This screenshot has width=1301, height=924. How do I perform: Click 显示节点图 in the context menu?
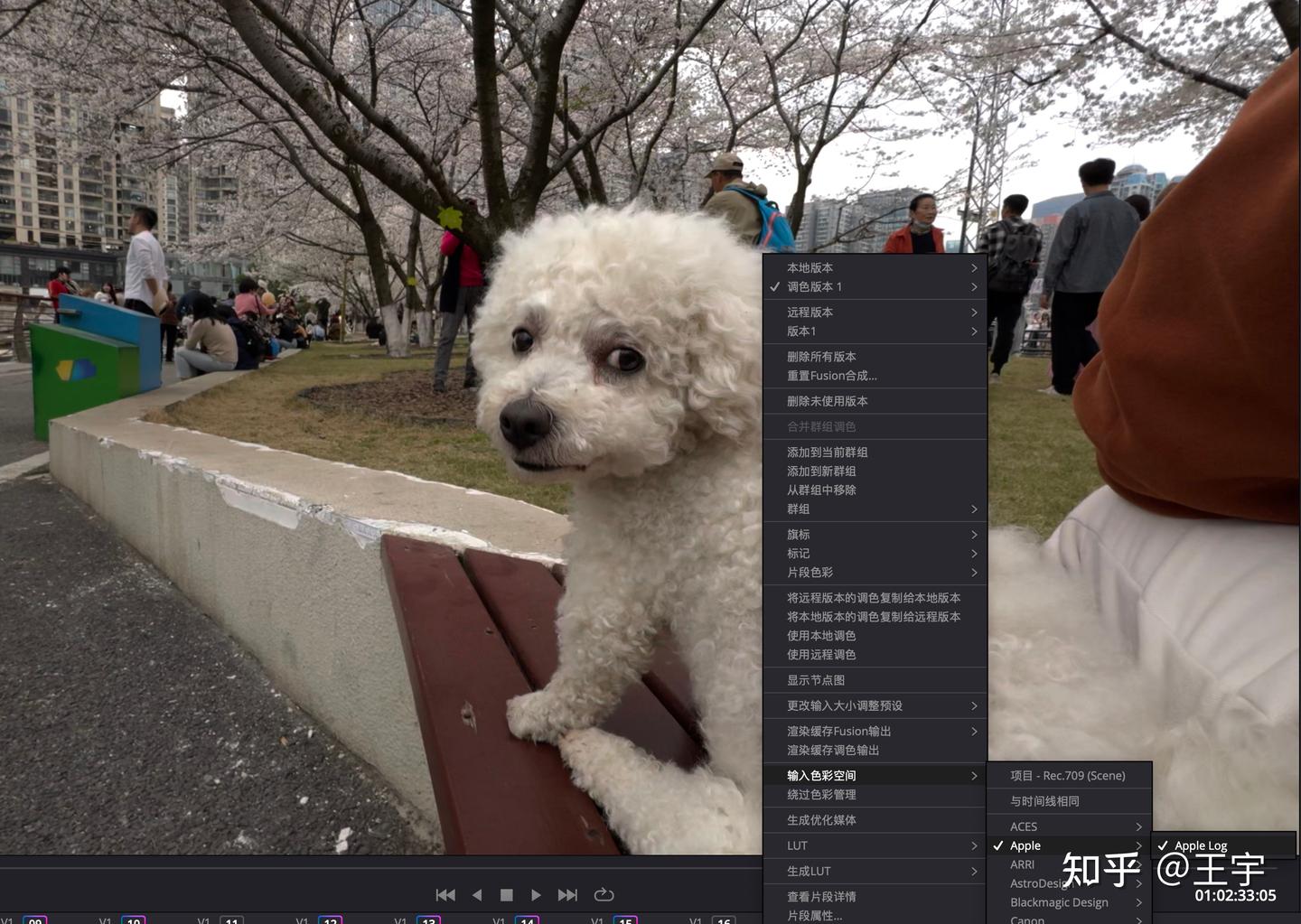pos(818,680)
